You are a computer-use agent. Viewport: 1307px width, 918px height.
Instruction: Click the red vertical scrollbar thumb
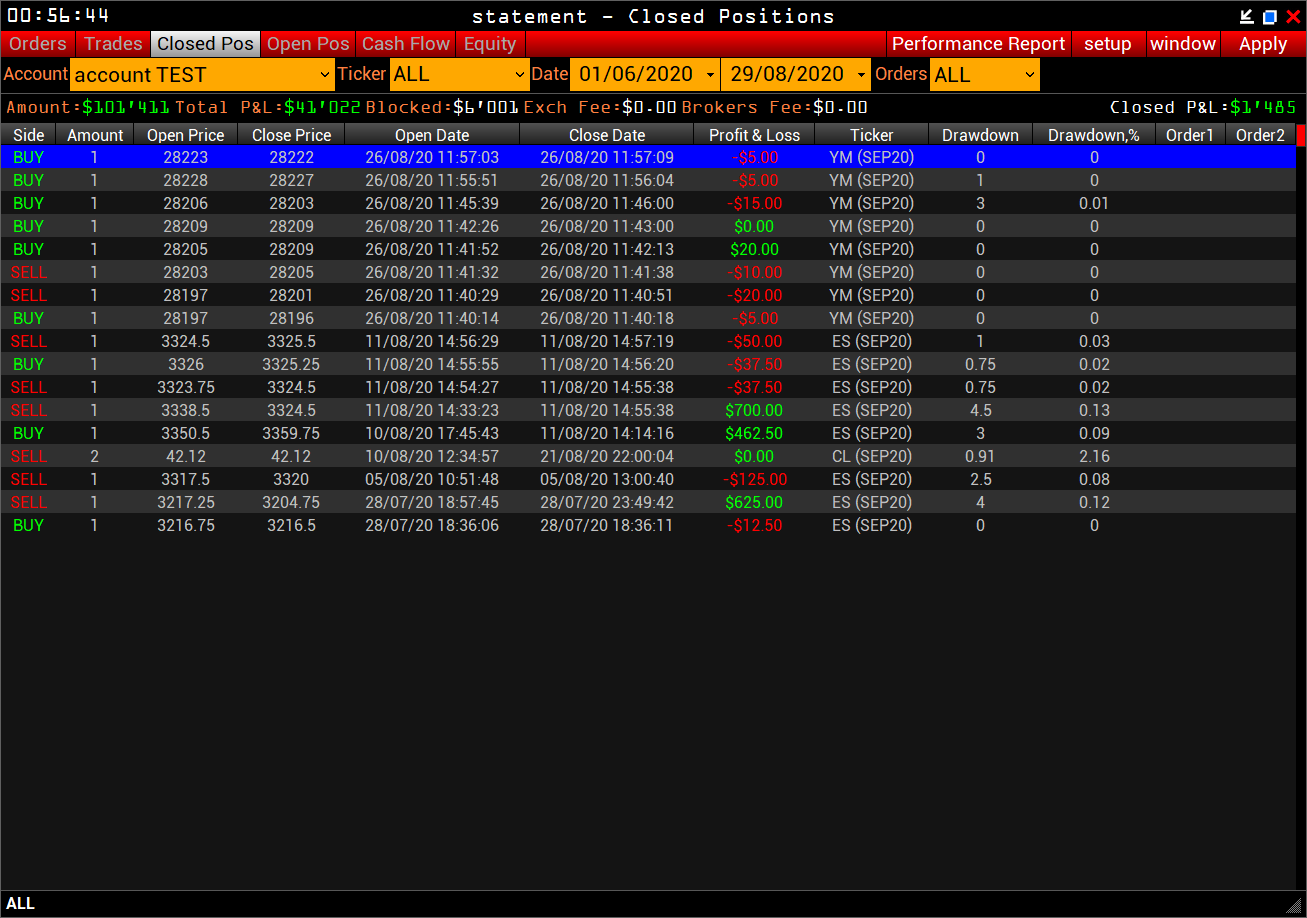[1301, 135]
